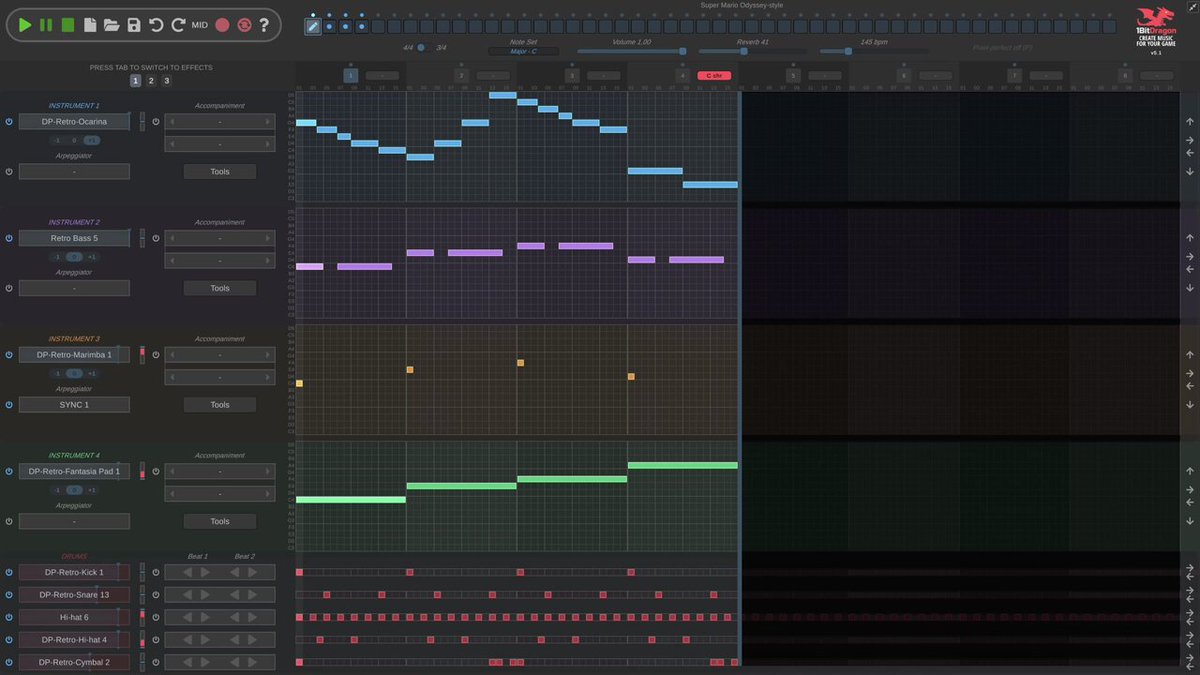Toggle power for Instrument 1 Ocarina

pos(9,122)
